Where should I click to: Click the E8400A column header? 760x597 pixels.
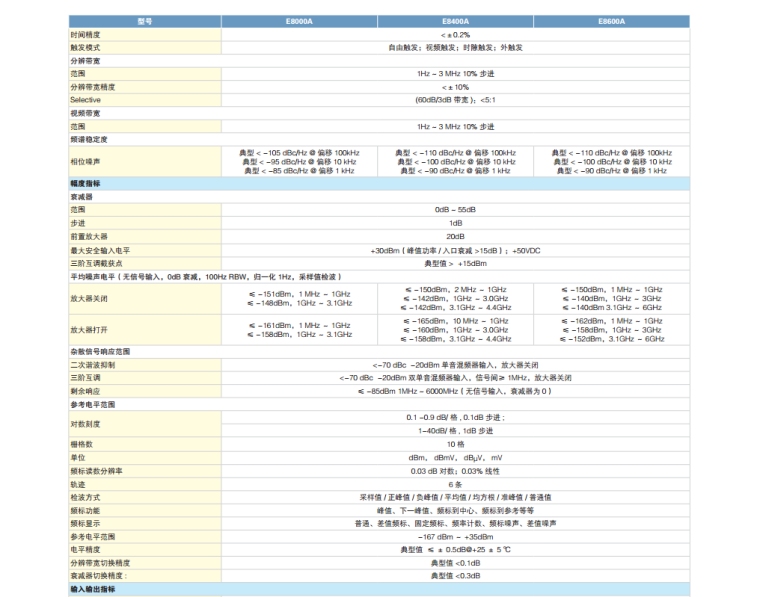click(x=455, y=21)
